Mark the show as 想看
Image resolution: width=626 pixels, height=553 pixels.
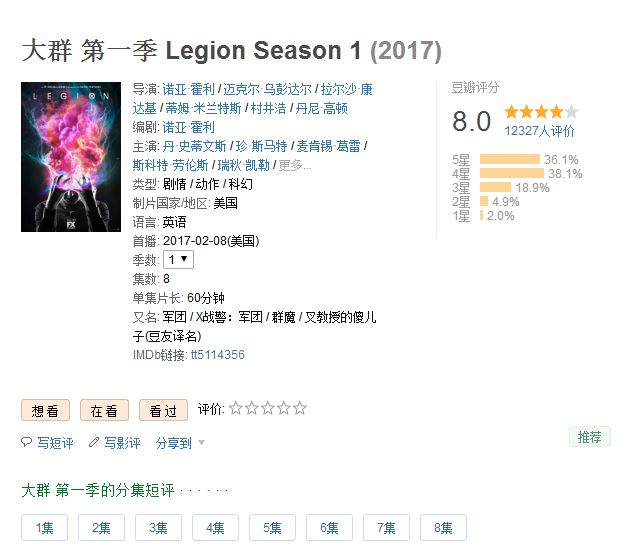coord(45,410)
